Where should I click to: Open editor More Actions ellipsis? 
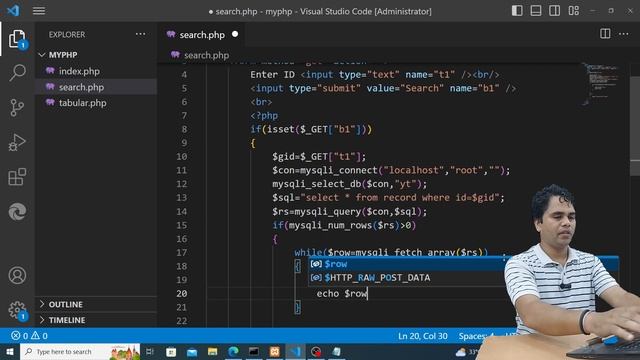pos(624,34)
